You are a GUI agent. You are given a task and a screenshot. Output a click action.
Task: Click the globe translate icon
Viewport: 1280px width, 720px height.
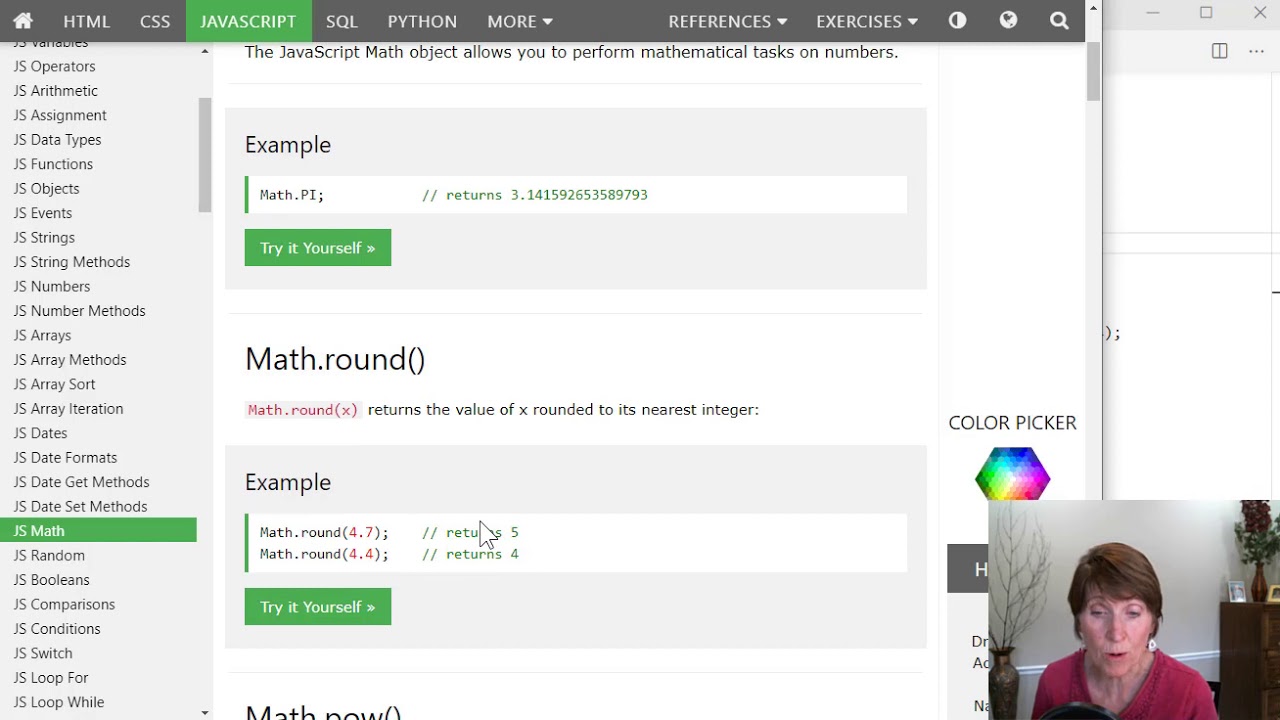(1008, 21)
